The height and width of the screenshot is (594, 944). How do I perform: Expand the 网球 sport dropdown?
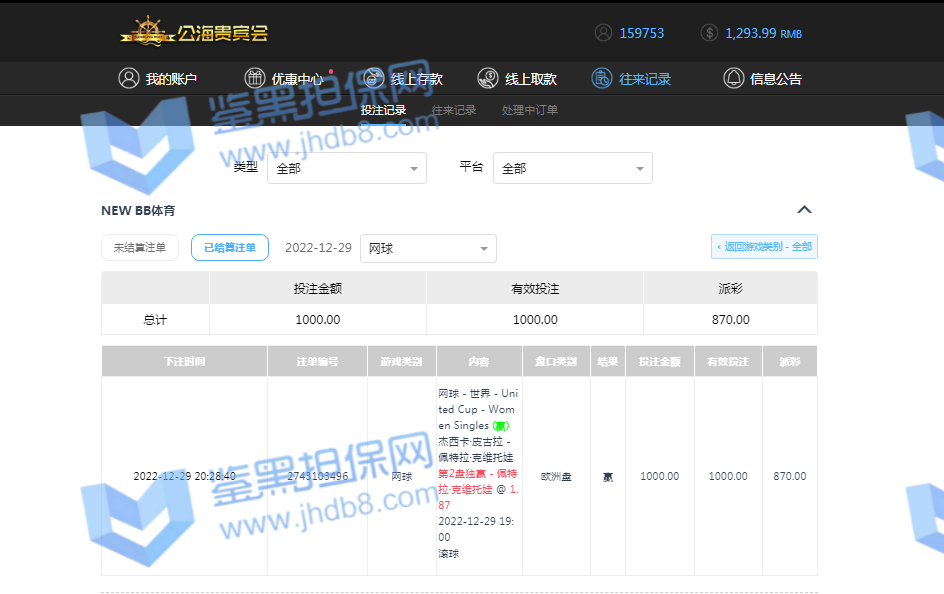428,248
